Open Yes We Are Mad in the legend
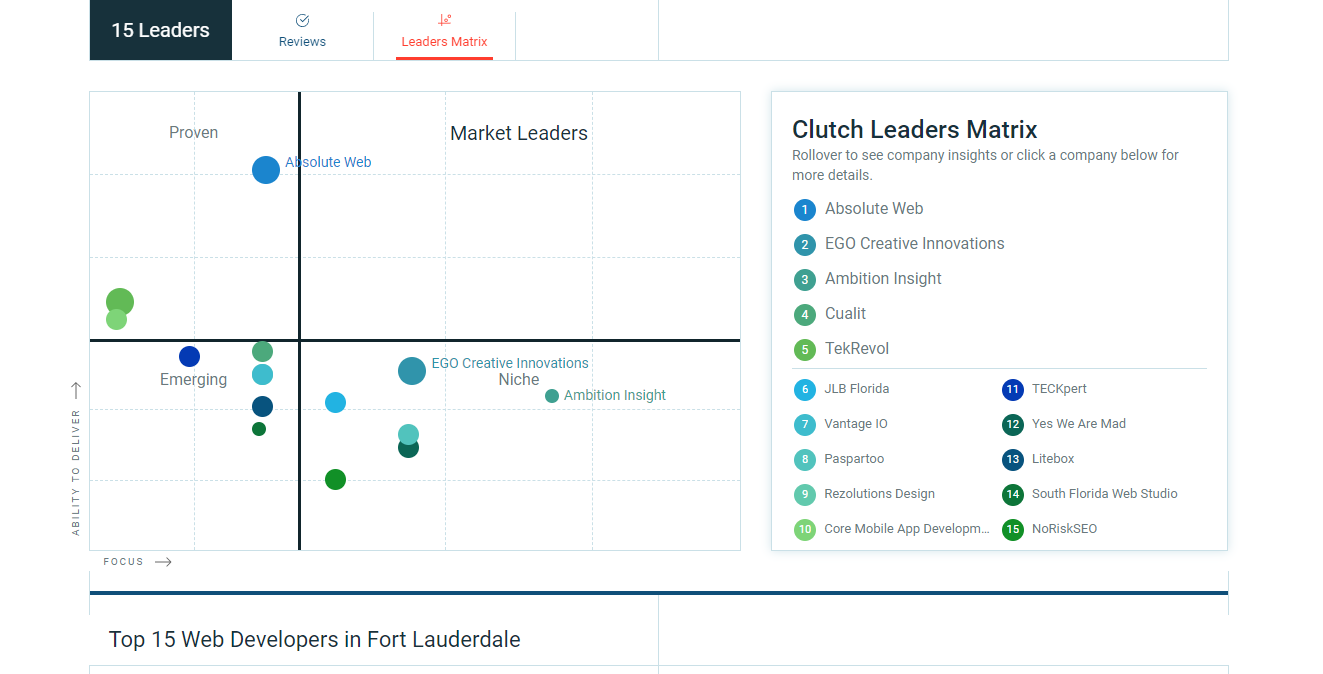The image size is (1323, 674). 1079,424
